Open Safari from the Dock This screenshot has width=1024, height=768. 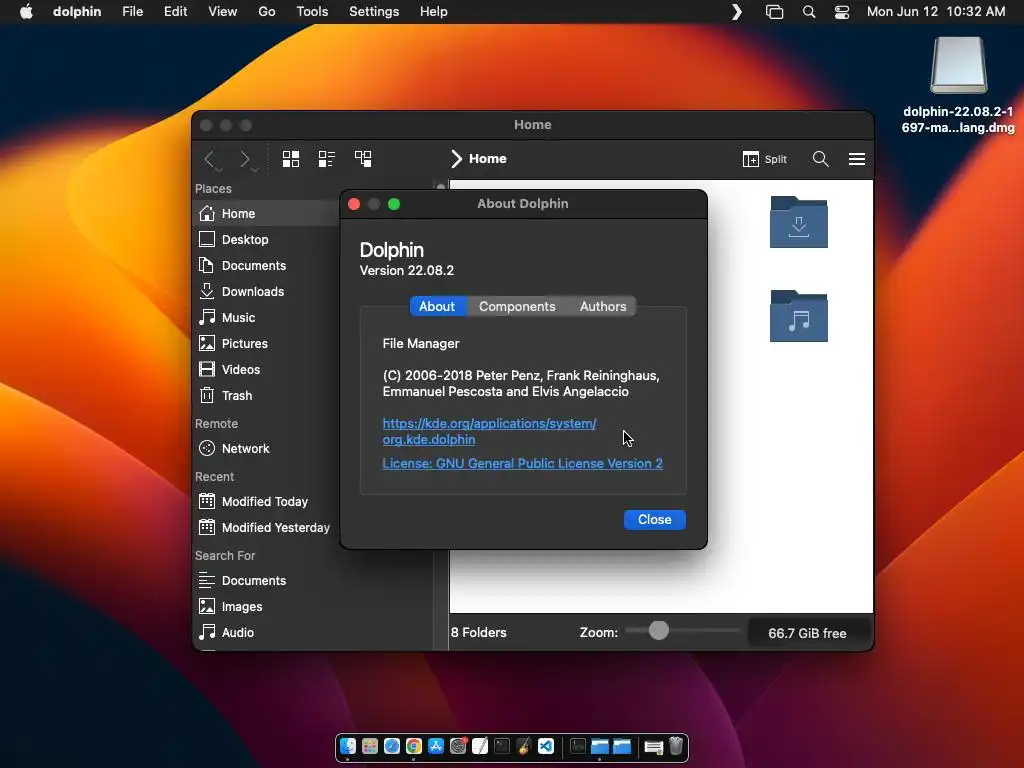coord(392,746)
